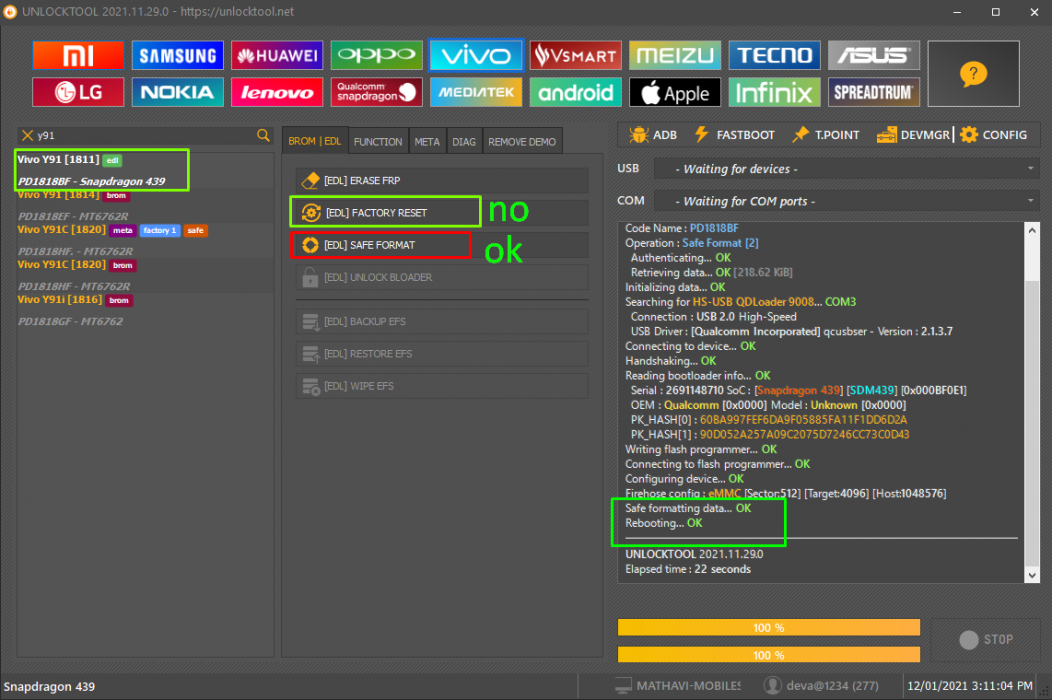
Task: Choose the Samsung brand tile
Action: click(177, 55)
